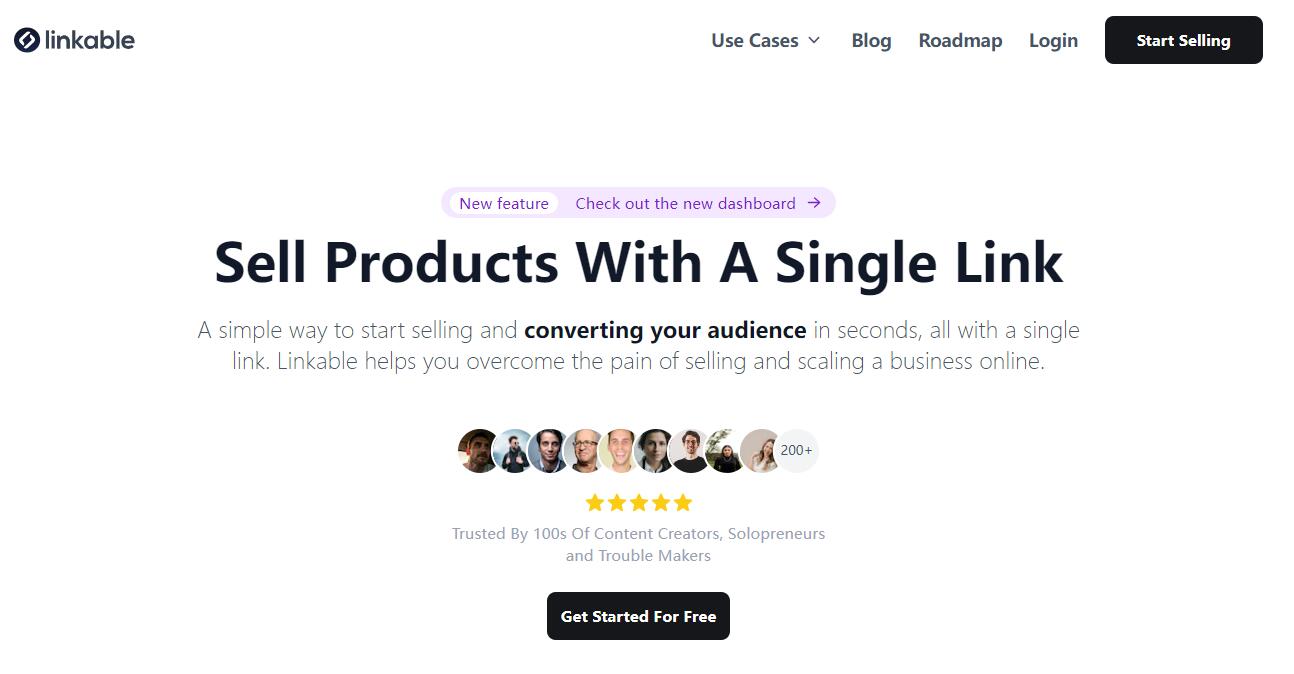Open the Use Cases menu options

755,40
